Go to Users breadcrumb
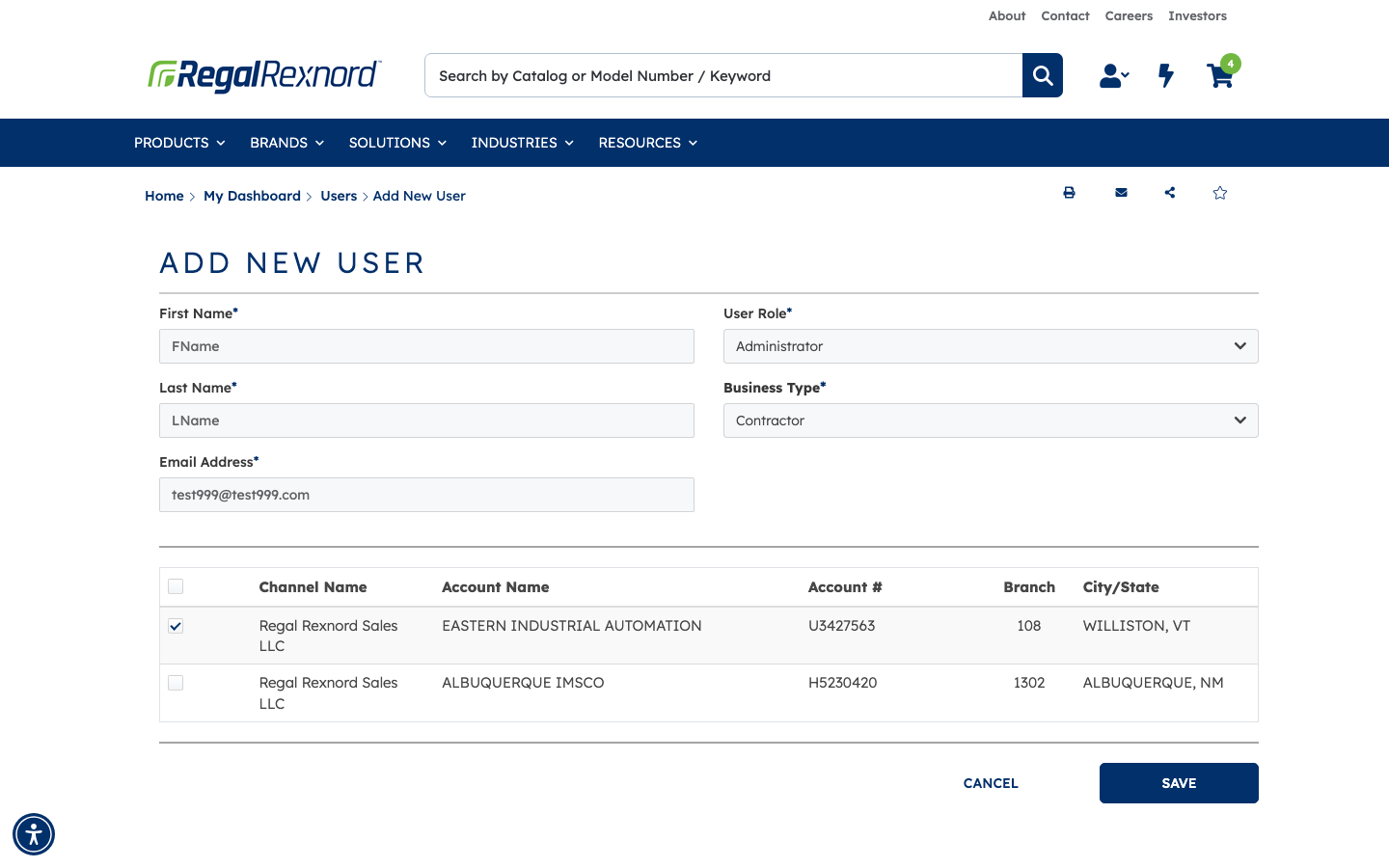Screen dimensions: 1389x868 point(339,196)
